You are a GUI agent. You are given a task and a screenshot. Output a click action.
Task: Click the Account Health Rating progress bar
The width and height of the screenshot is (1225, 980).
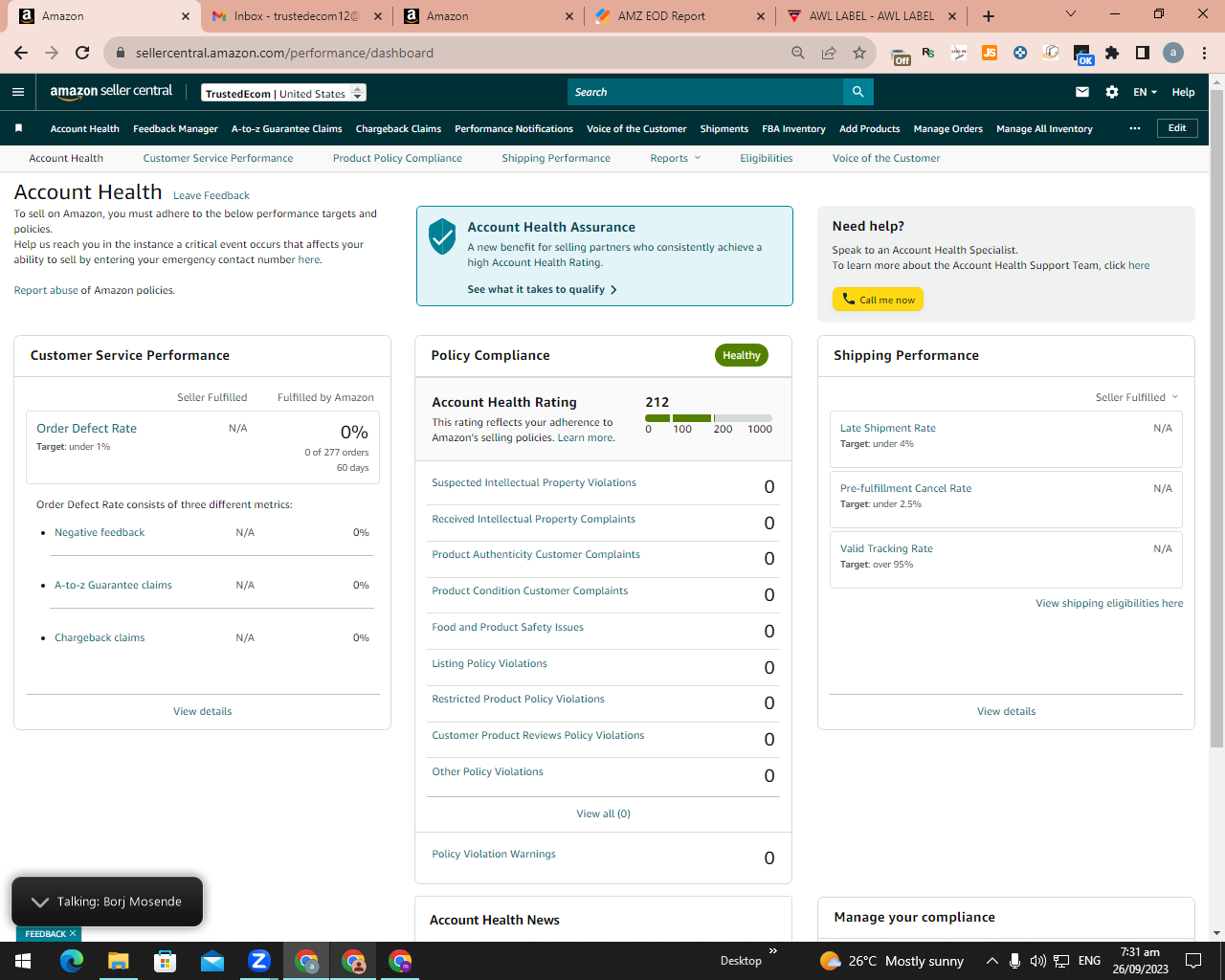point(708,418)
